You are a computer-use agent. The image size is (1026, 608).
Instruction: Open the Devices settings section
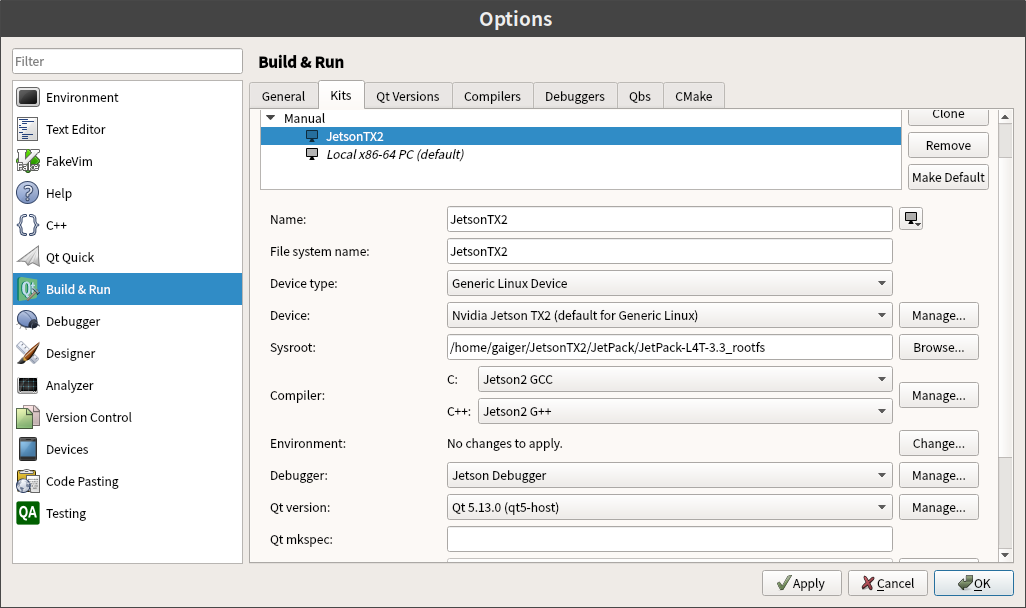[x=65, y=449]
